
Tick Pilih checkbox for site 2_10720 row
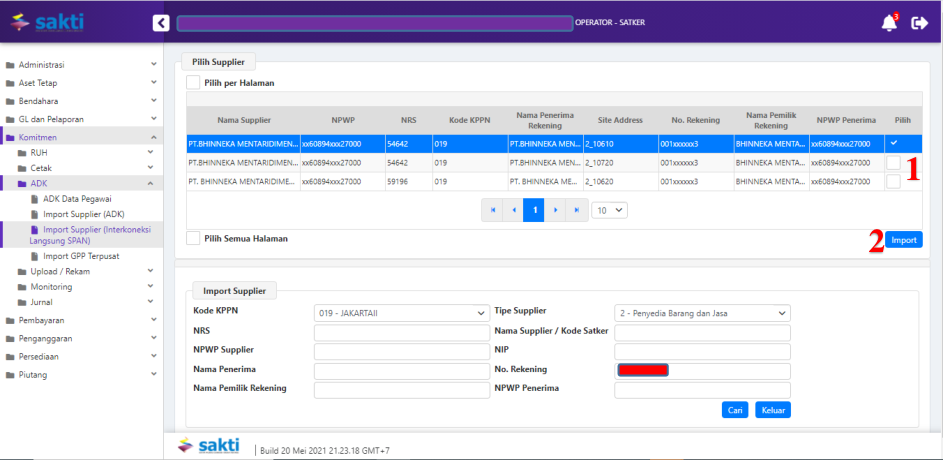click(893, 162)
